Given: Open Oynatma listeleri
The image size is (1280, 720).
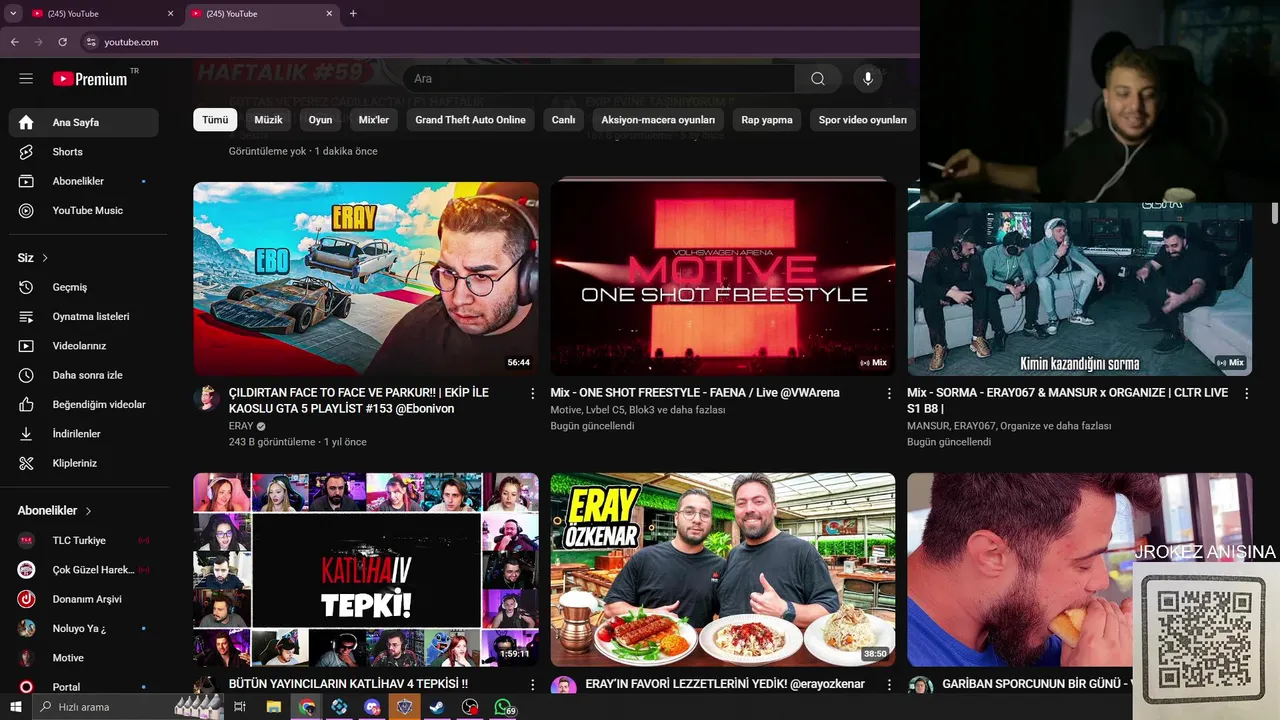Looking at the screenshot, I should pos(84,316).
